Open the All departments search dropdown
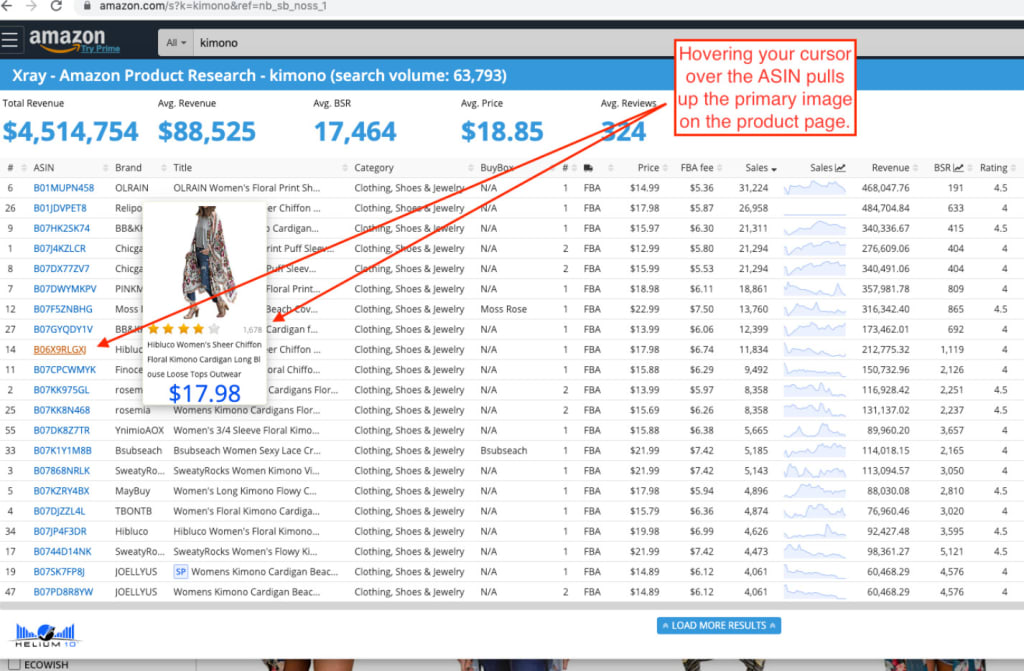Viewport: 1024px width, 671px height. 176,42
